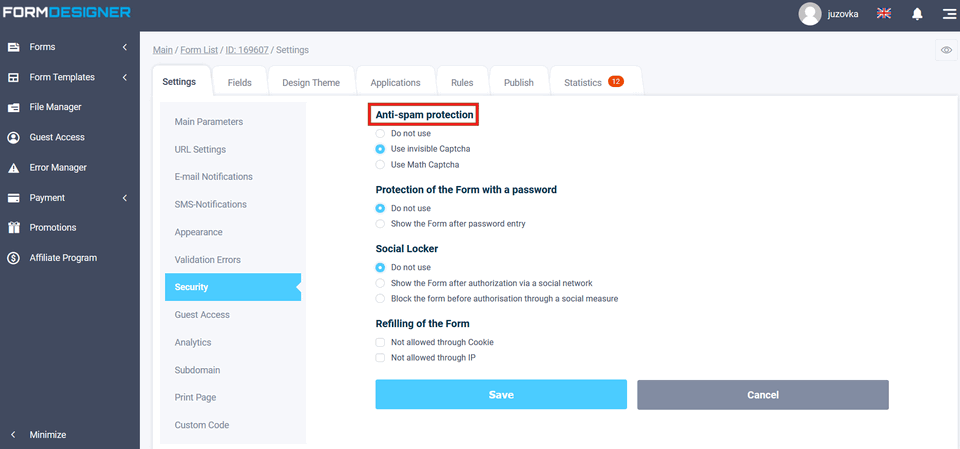This screenshot has height=449, width=960.
Task: Open the Statistics tab
Action: point(594,83)
